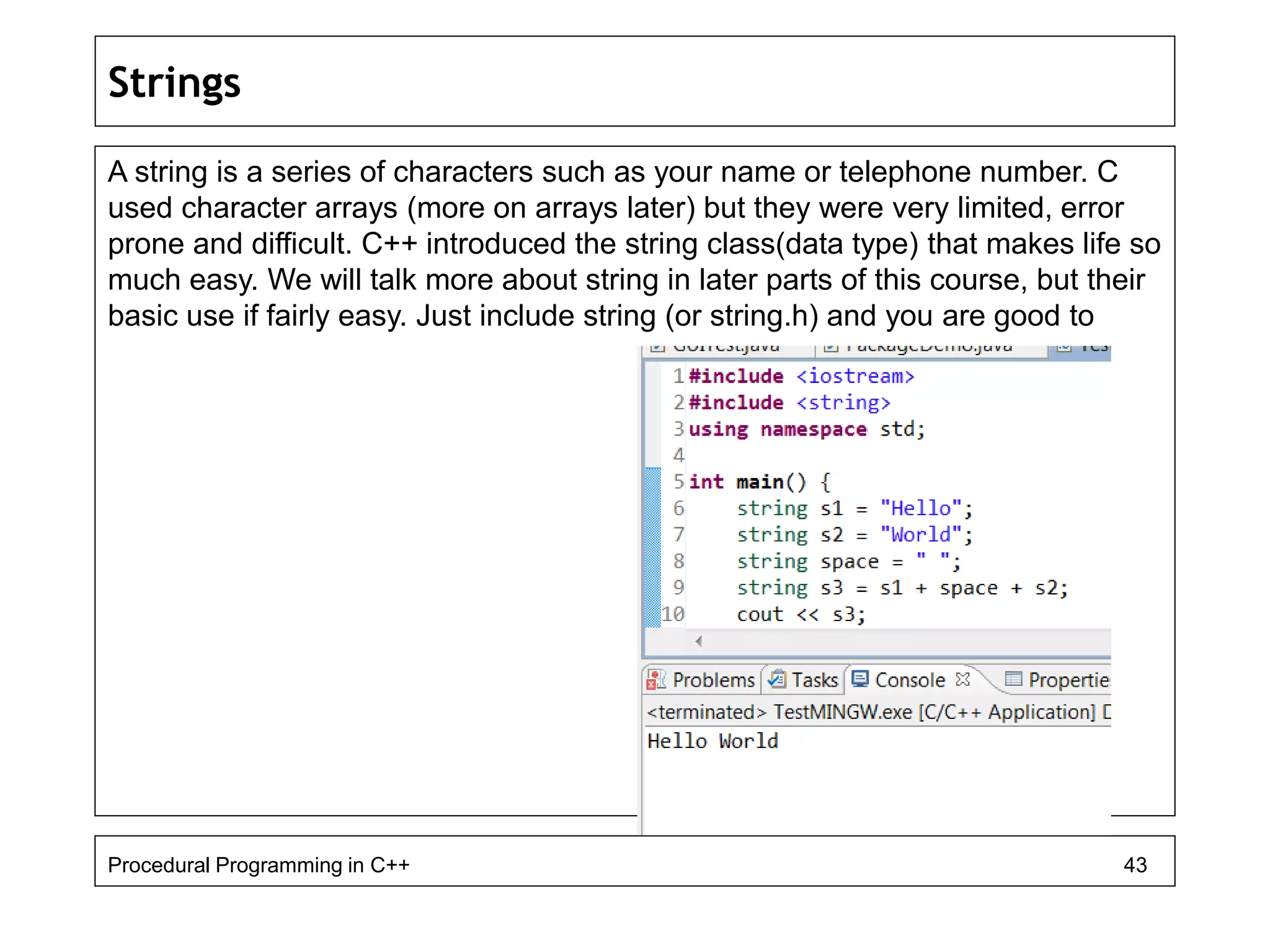The image size is (1270, 952).
Task: Click the PackageDemo.java editor tab
Action: [x=930, y=350]
